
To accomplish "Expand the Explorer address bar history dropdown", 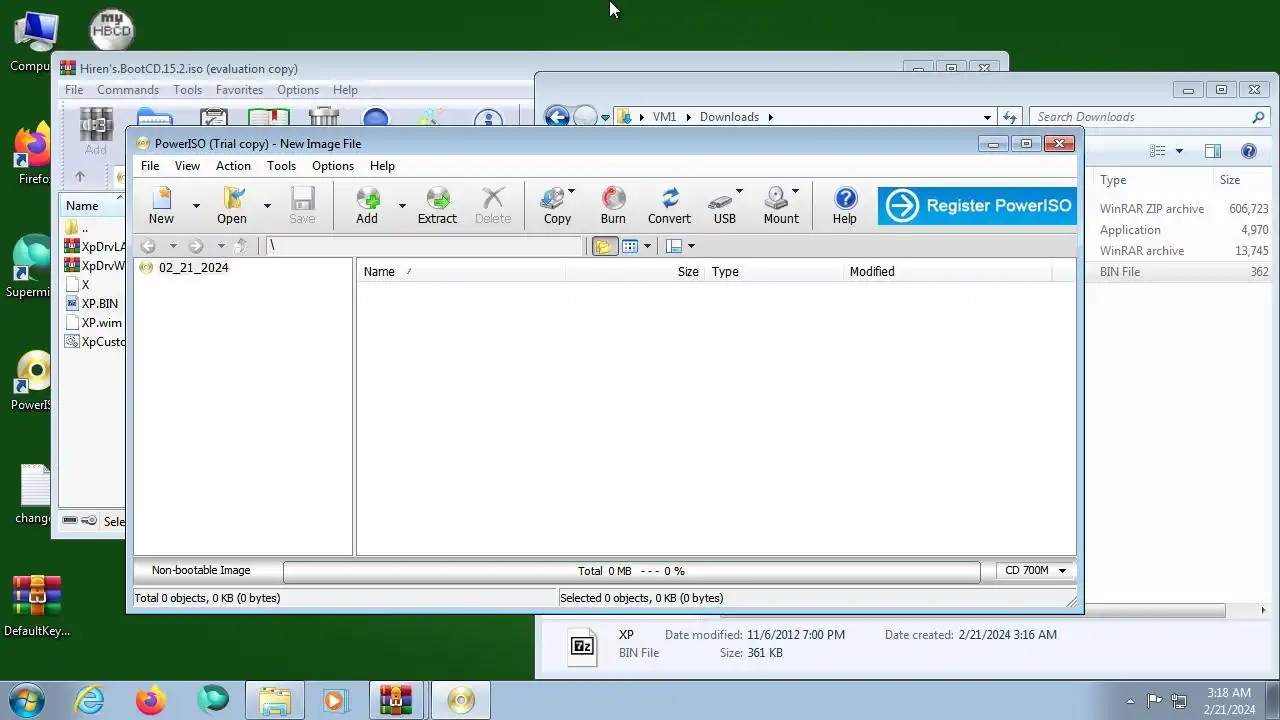I will click(x=987, y=117).
